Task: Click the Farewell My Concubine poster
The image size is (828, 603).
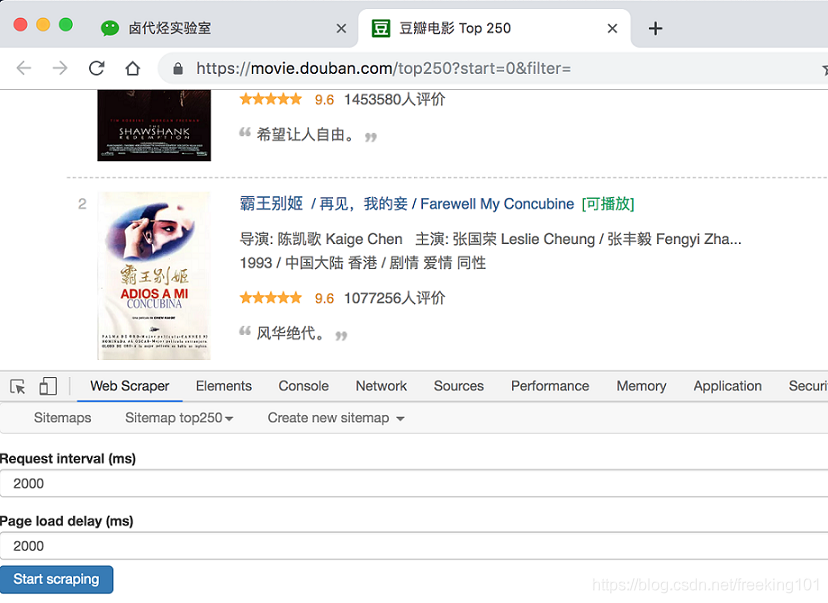Action: point(154,276)
